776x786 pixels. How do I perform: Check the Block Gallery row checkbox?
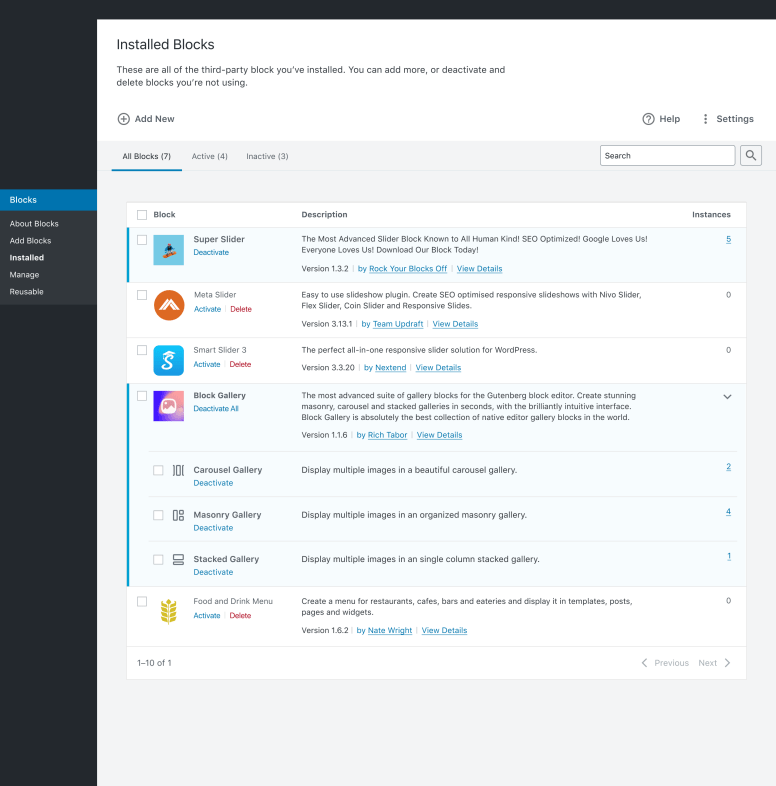click(x=142, y=396)
